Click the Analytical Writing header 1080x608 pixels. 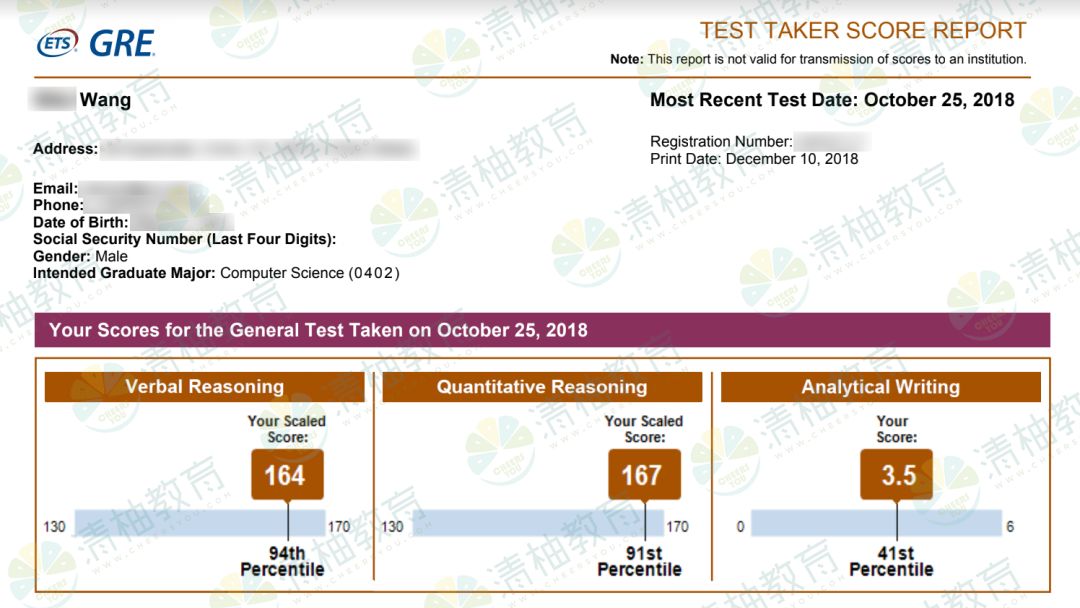880,387
